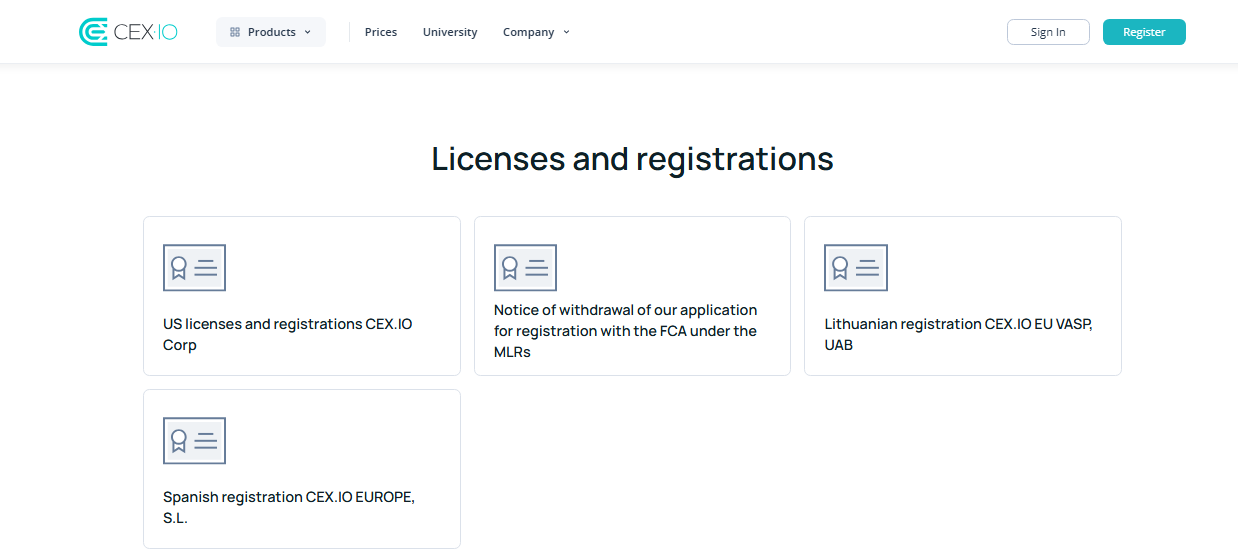Viewport: 1238px width, 553px height.
Task: Open Spanish registration CEX.IO EUROPE text
Action: (x=288, y=507)
